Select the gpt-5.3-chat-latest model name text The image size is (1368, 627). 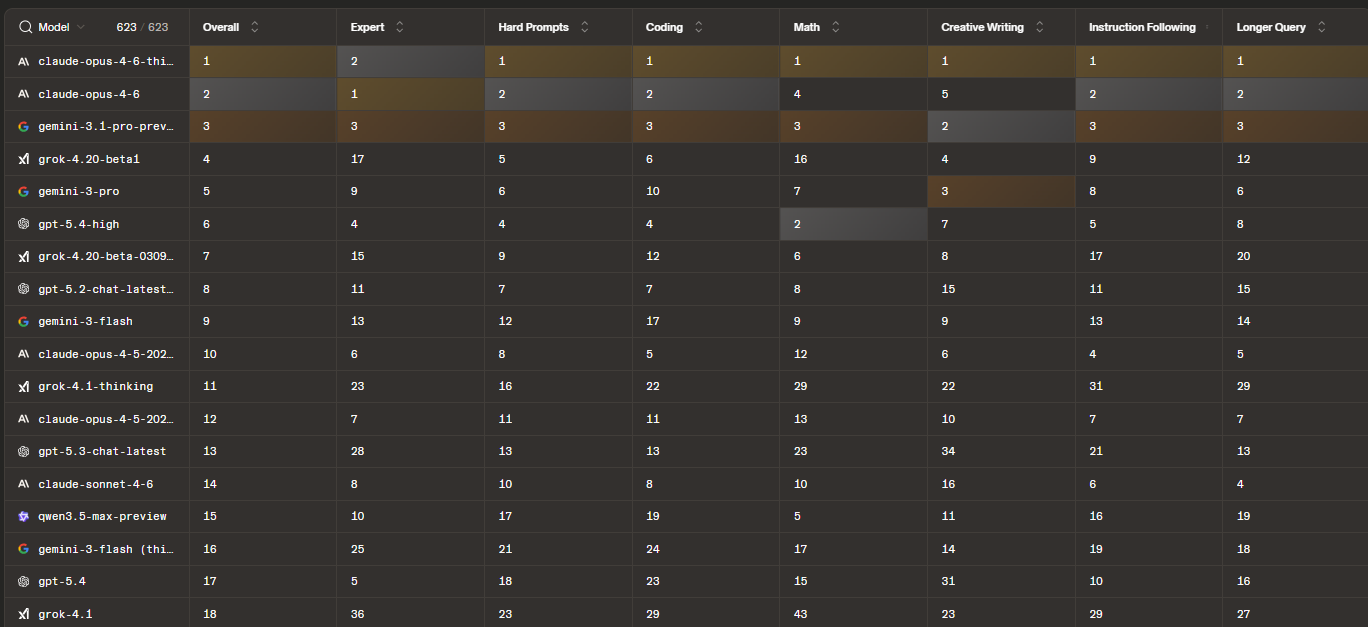102,452
